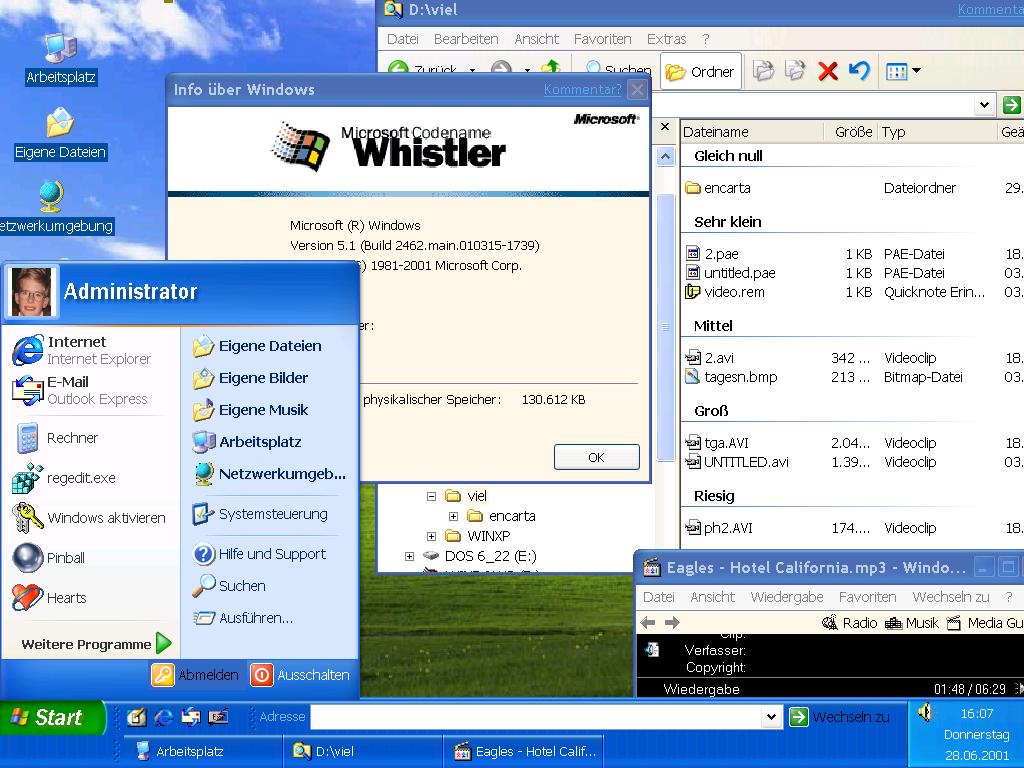This screenshot has width=1024, height=768.
Task: Select the Arbeitsplatz desktop icon
Action: point(61,59)
